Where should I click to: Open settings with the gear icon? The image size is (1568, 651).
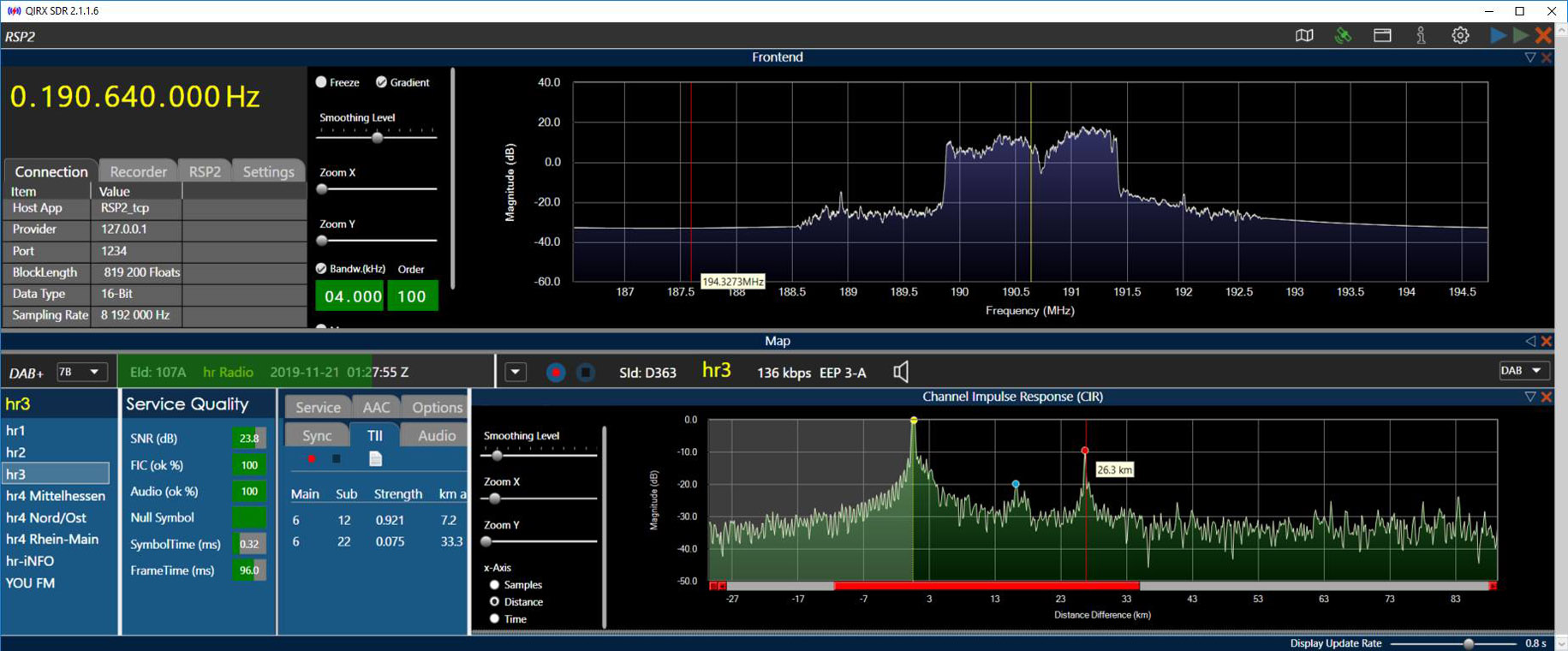1460,35
